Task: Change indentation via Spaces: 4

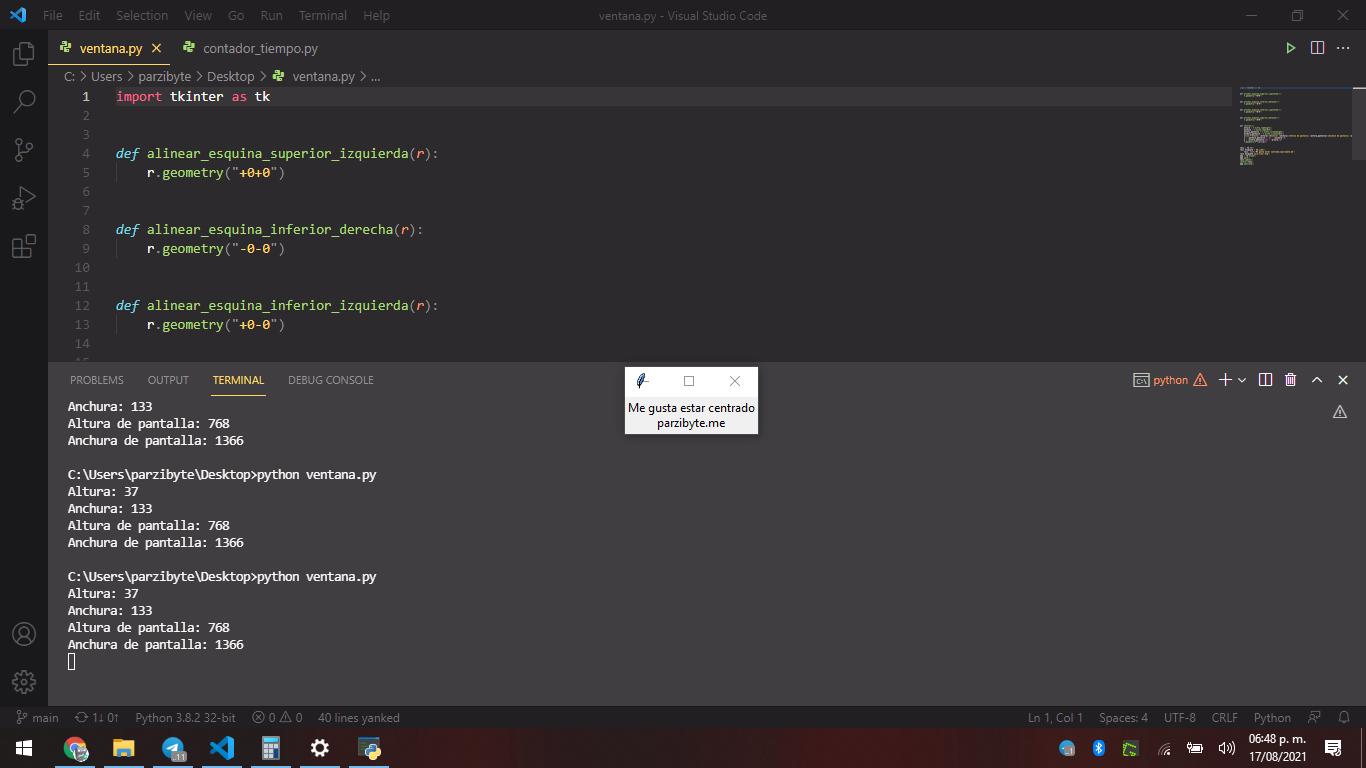Action: (x=1123, y=717)
